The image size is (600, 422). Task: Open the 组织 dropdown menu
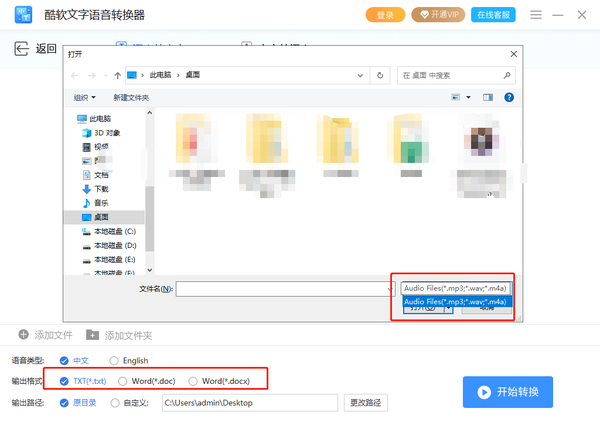[84, 97]
